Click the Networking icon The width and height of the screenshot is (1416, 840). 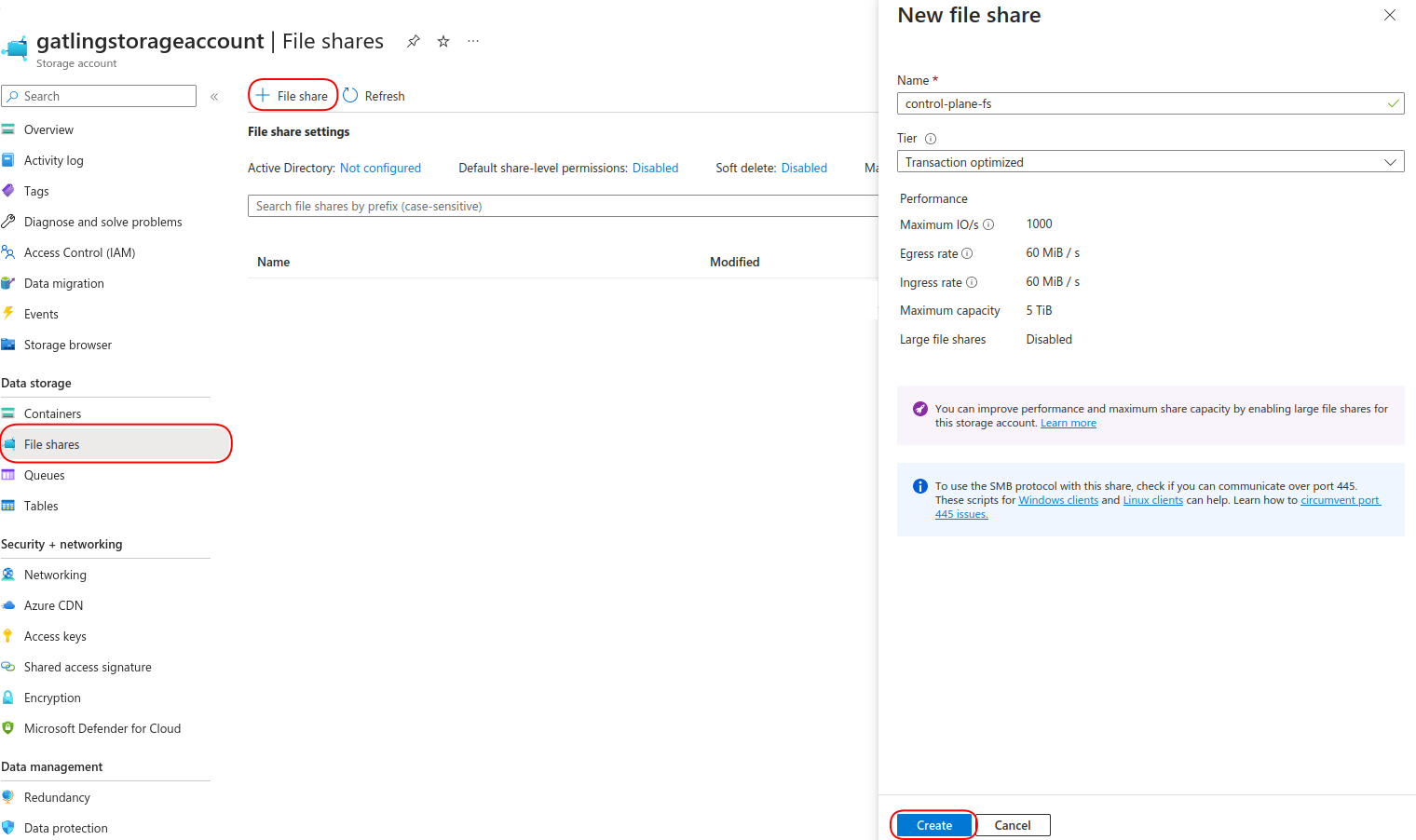click(8, 575)
